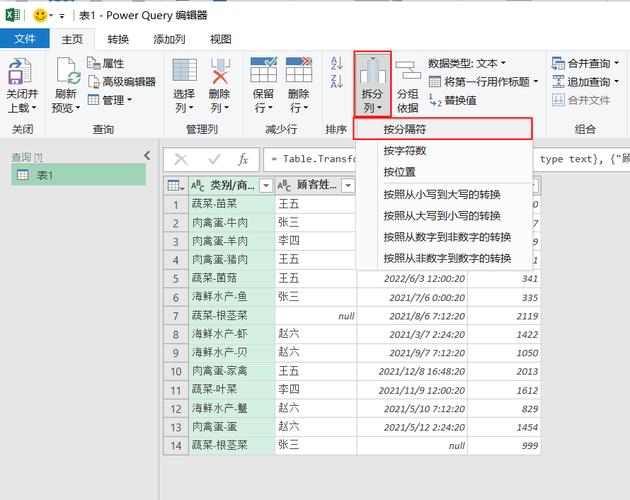The width and height of the screenshot is (630, 500).
Task: Click Combine Files (合并文件)
Action: click(x=581, y=100)
